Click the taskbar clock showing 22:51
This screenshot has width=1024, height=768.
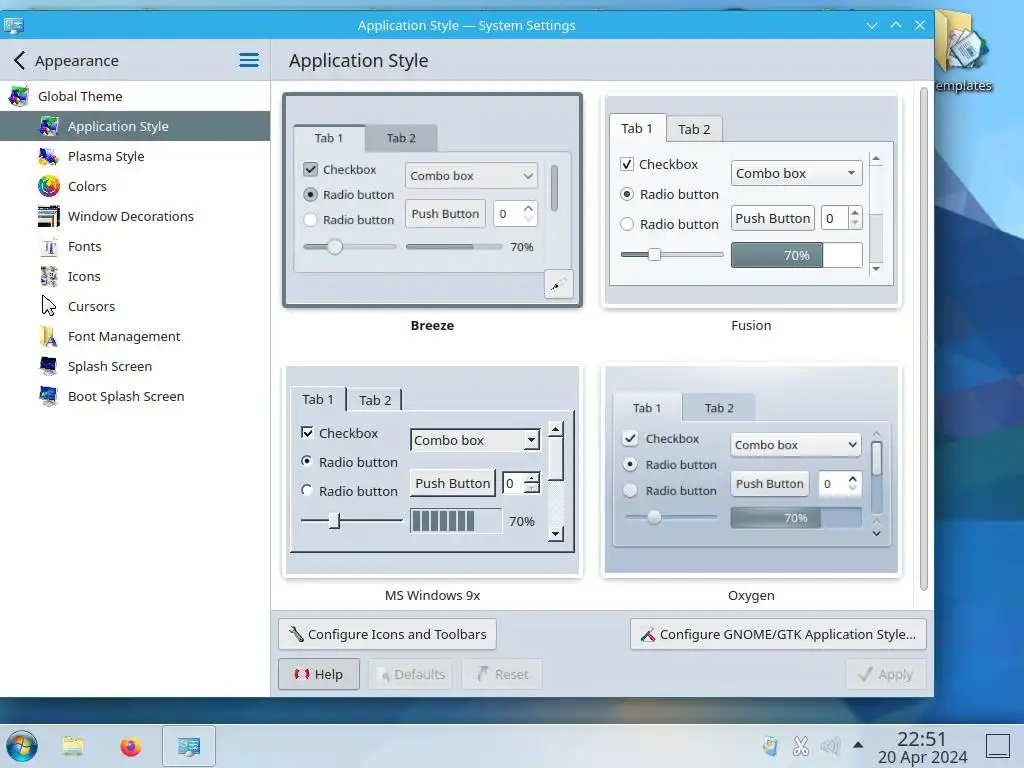[921, 747]
